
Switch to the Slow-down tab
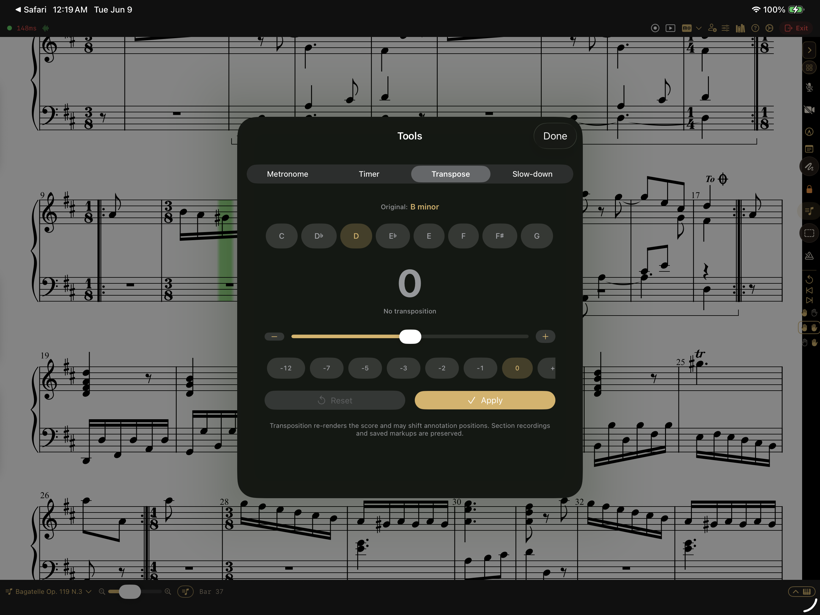[x=532, y=174]
